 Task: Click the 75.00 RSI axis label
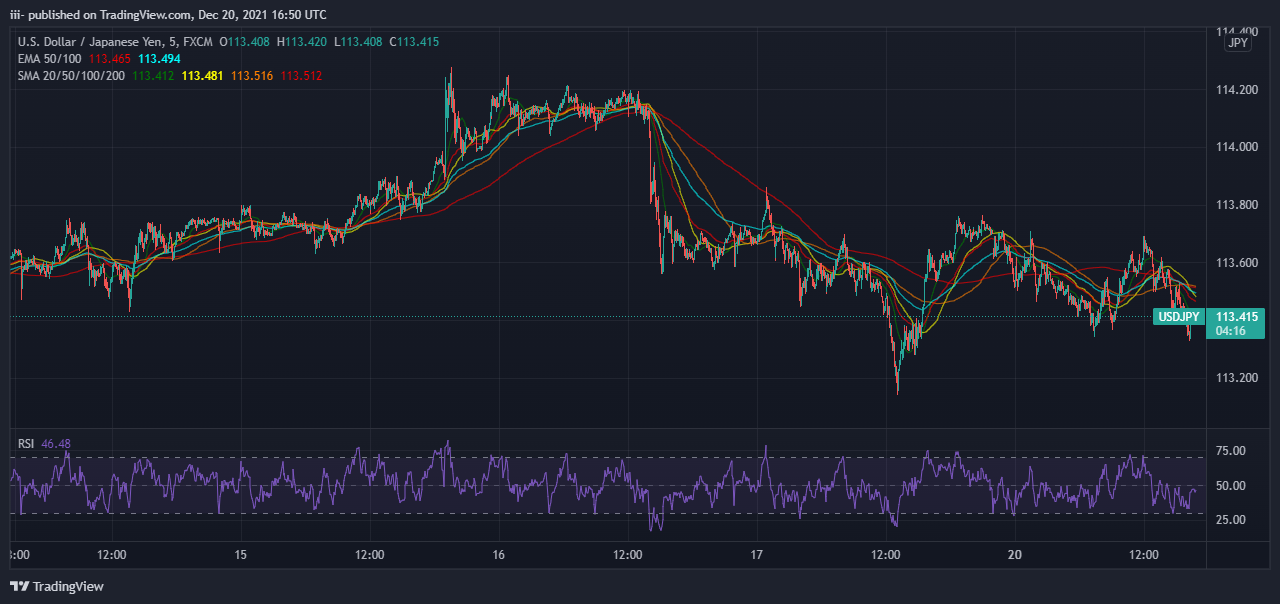1231,451
